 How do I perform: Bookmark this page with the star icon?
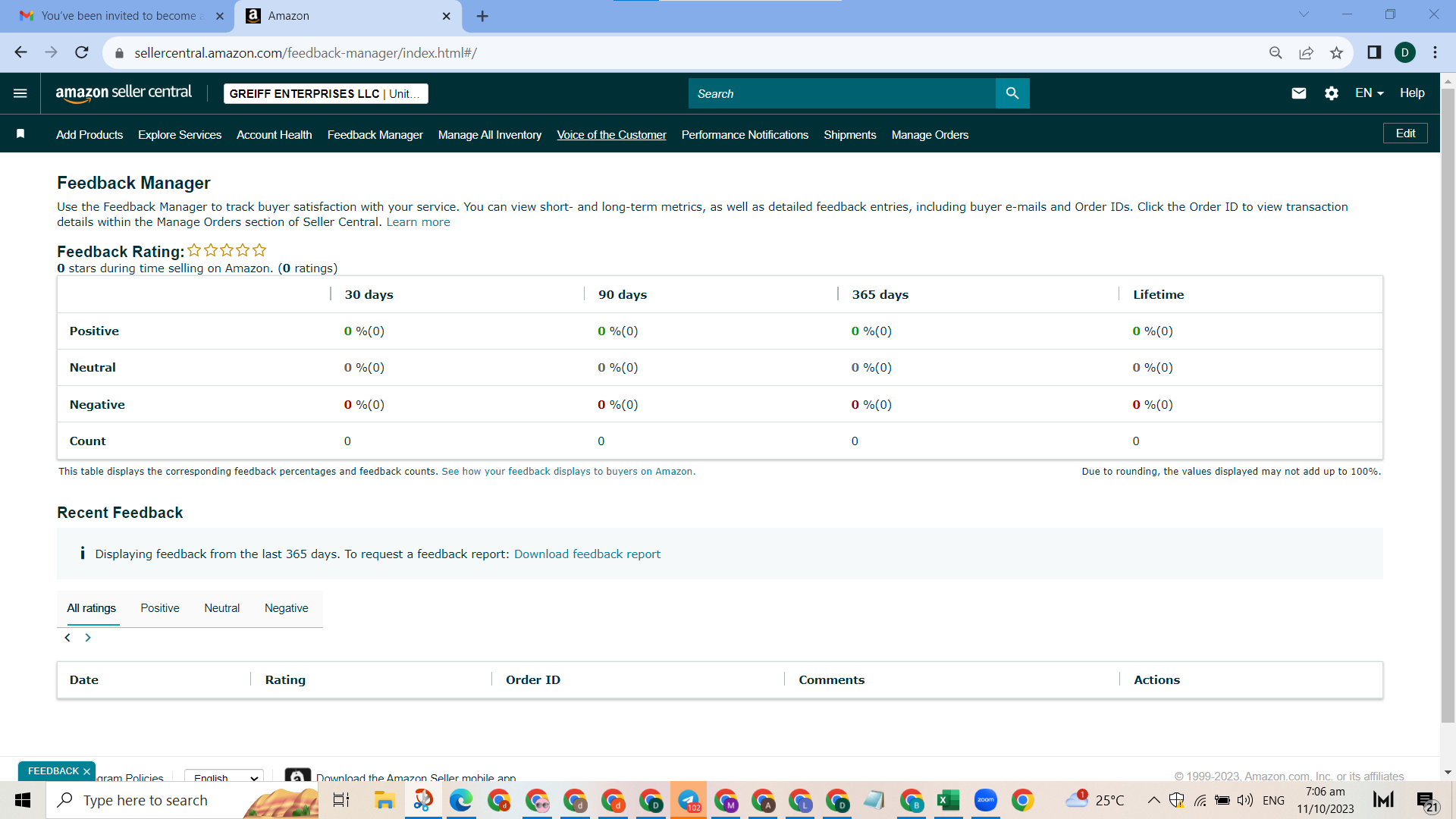click(1336, 52)
